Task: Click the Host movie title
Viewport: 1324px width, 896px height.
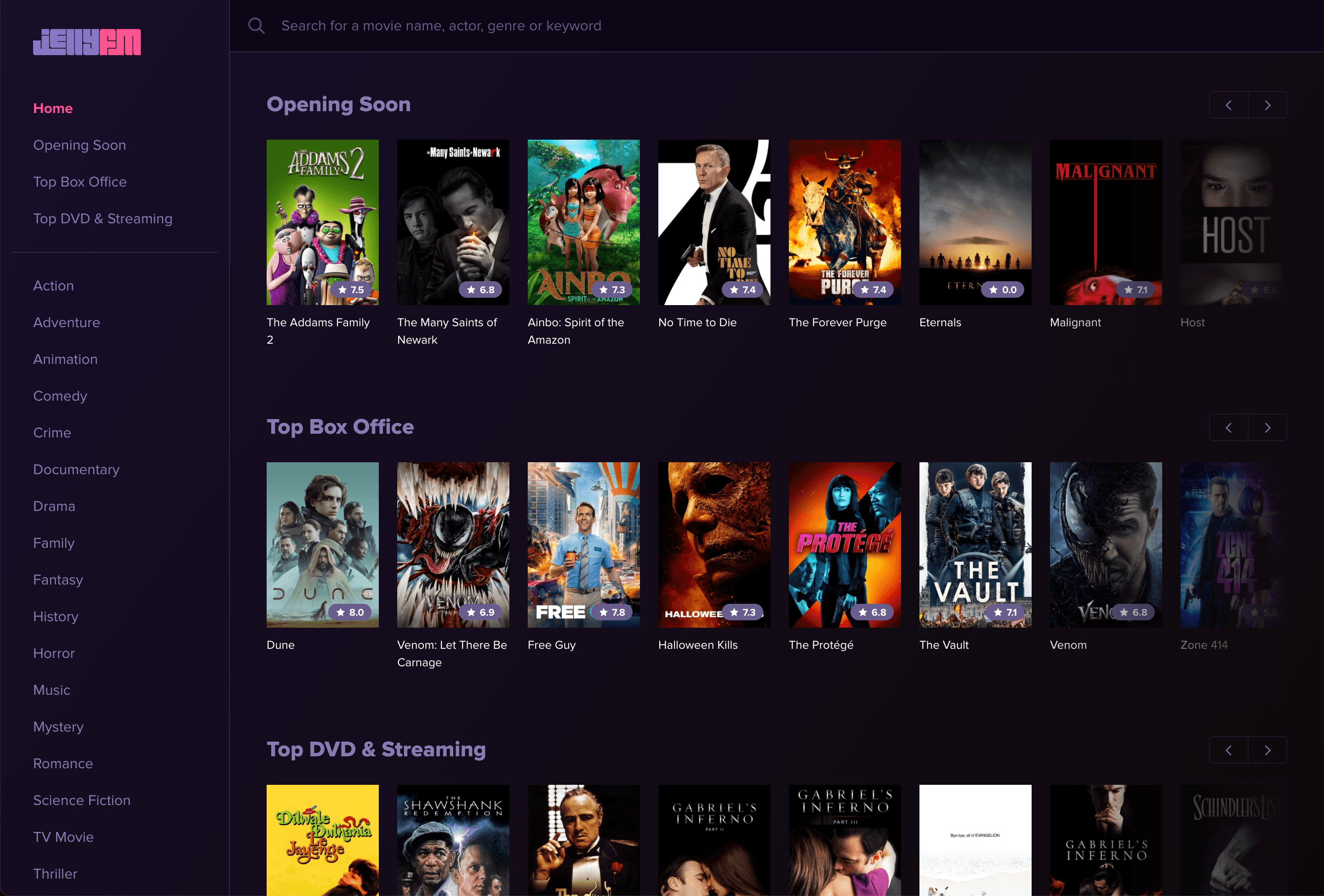Action: 1193,322
